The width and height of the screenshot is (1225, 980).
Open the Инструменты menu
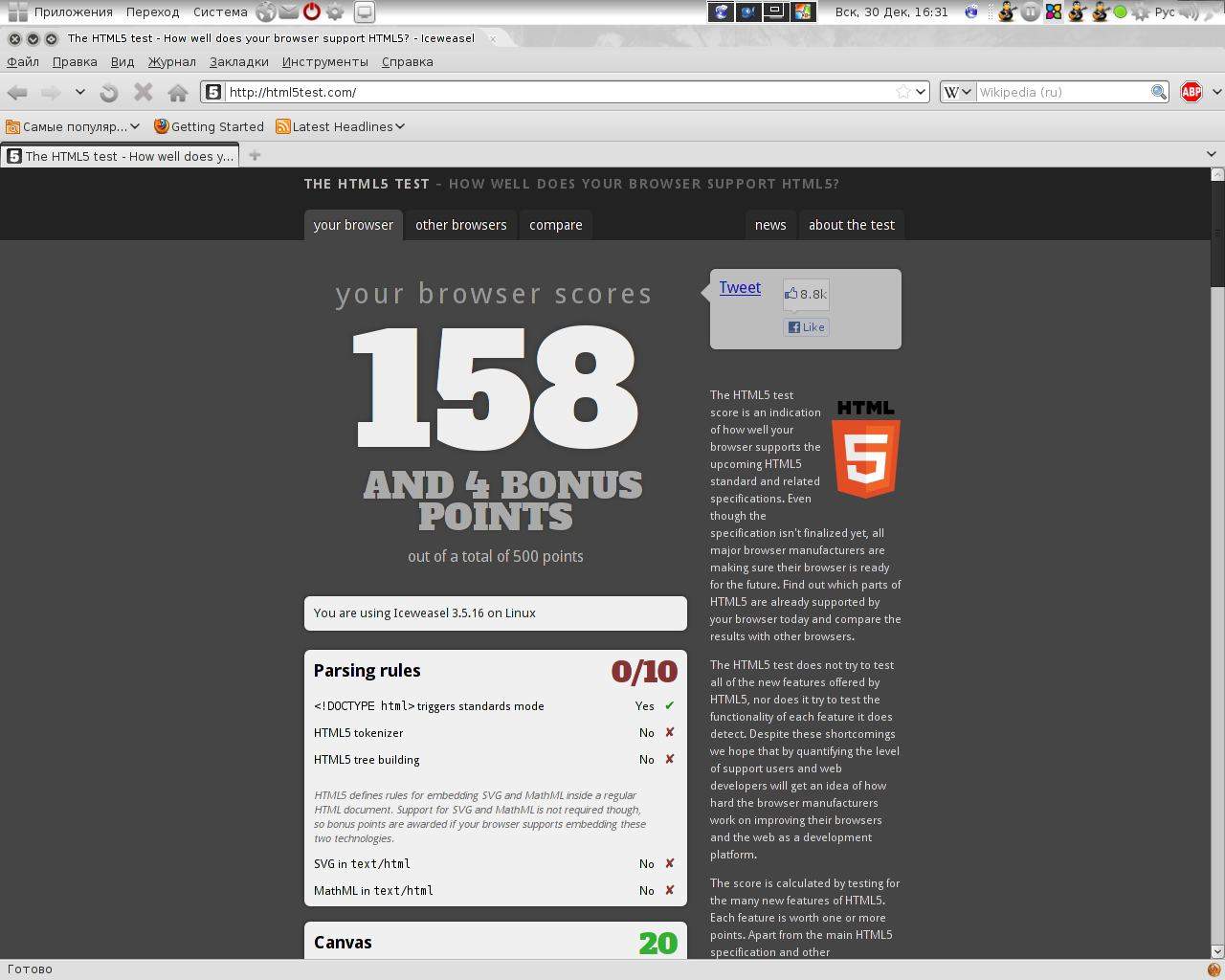coord(325,61)
